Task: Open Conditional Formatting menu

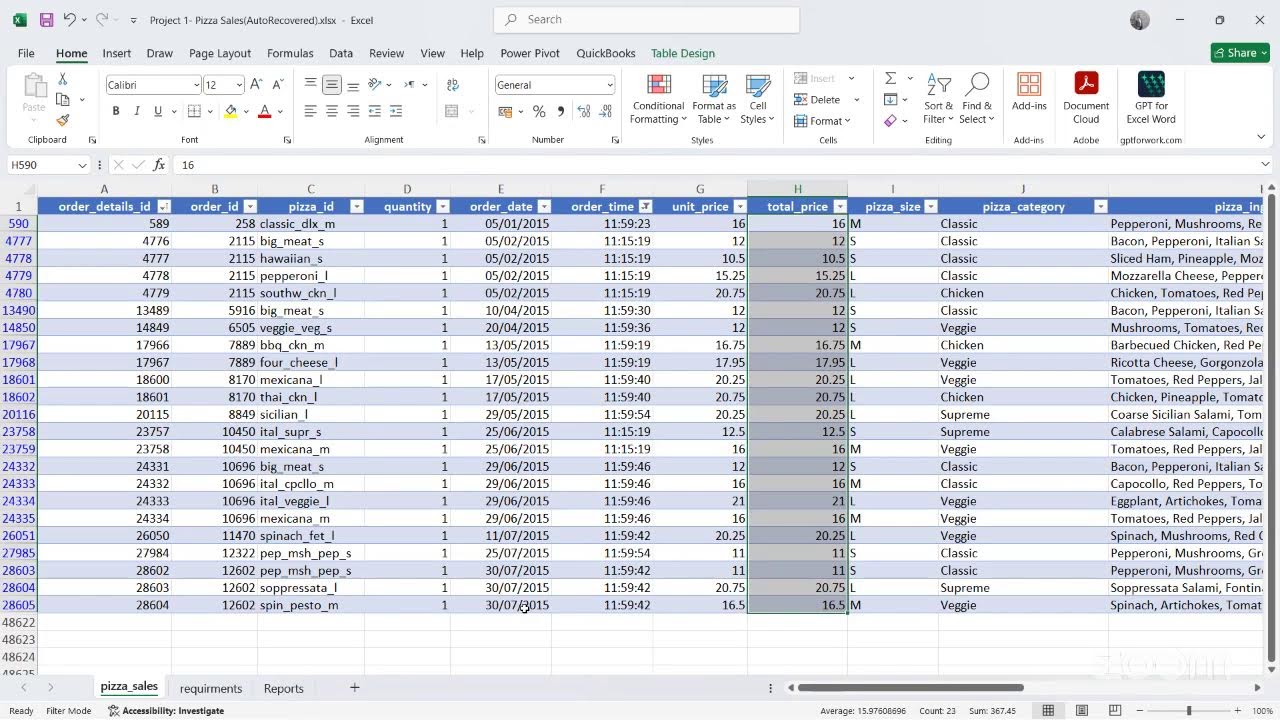Action: click(658, 99)
